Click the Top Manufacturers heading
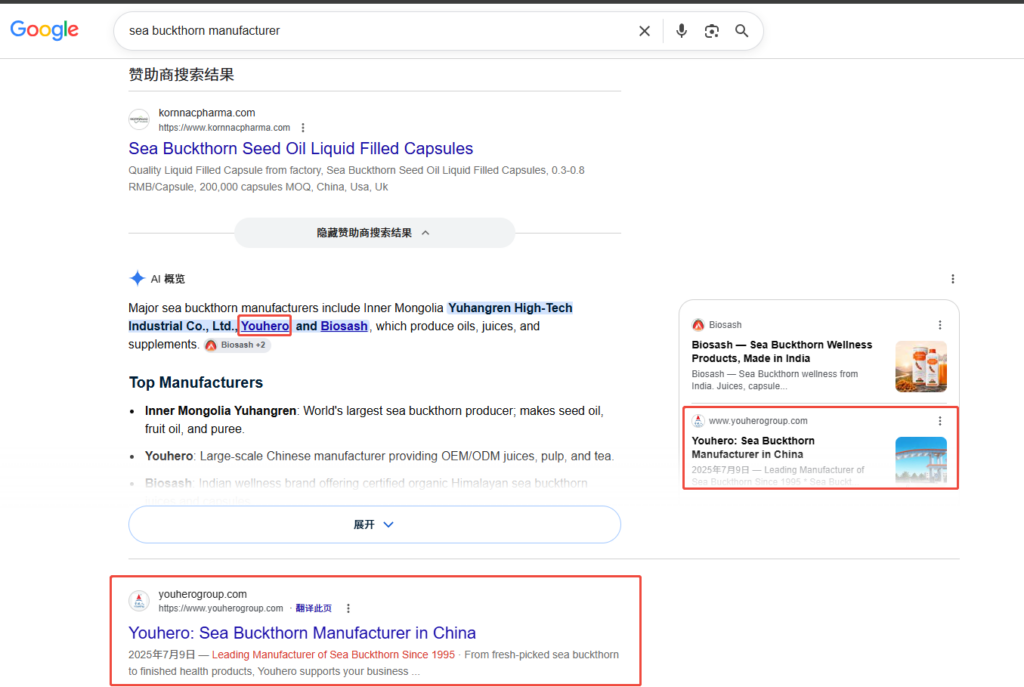 (x=196, y=382)
